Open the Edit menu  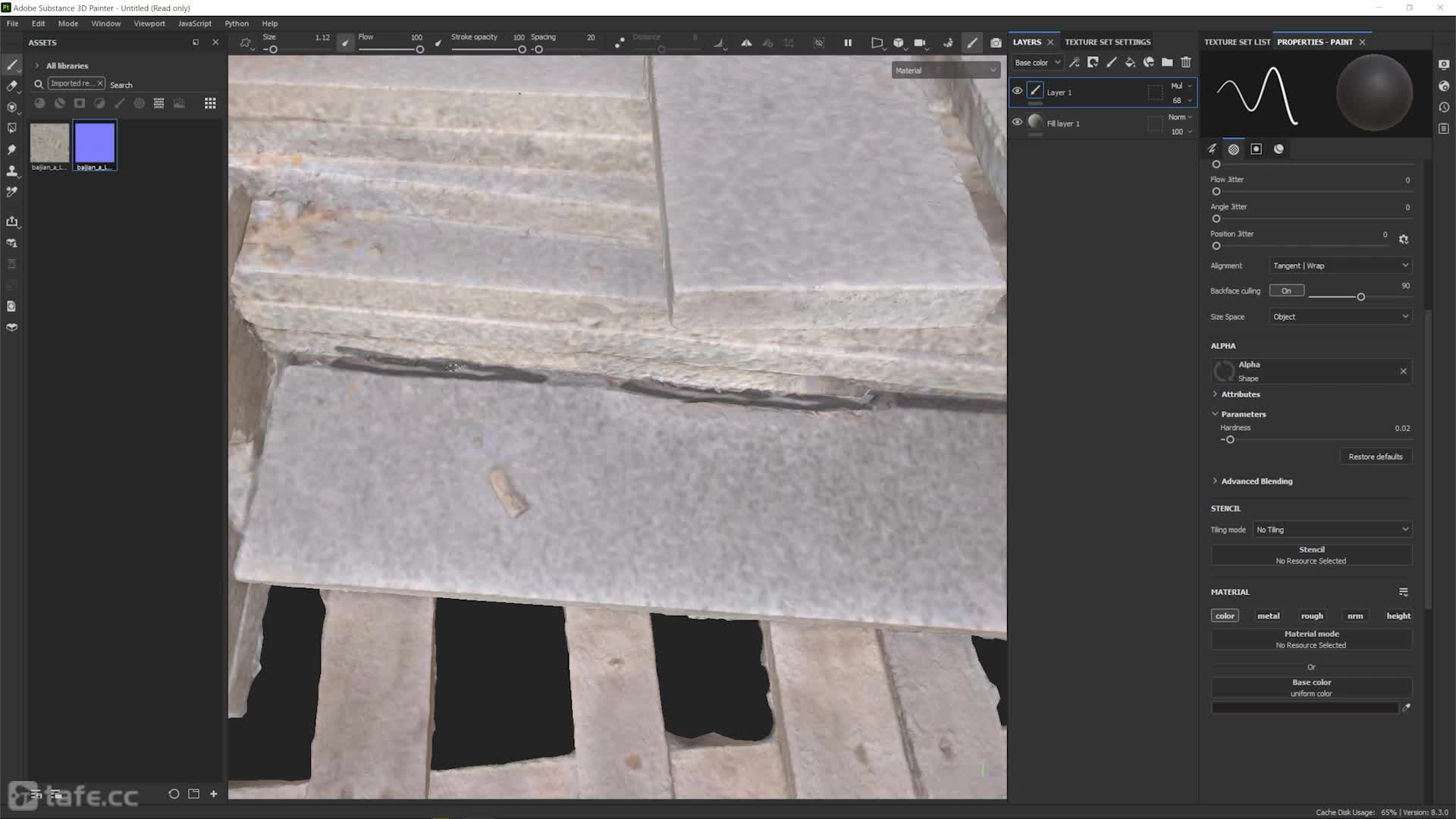click(38, 24)
